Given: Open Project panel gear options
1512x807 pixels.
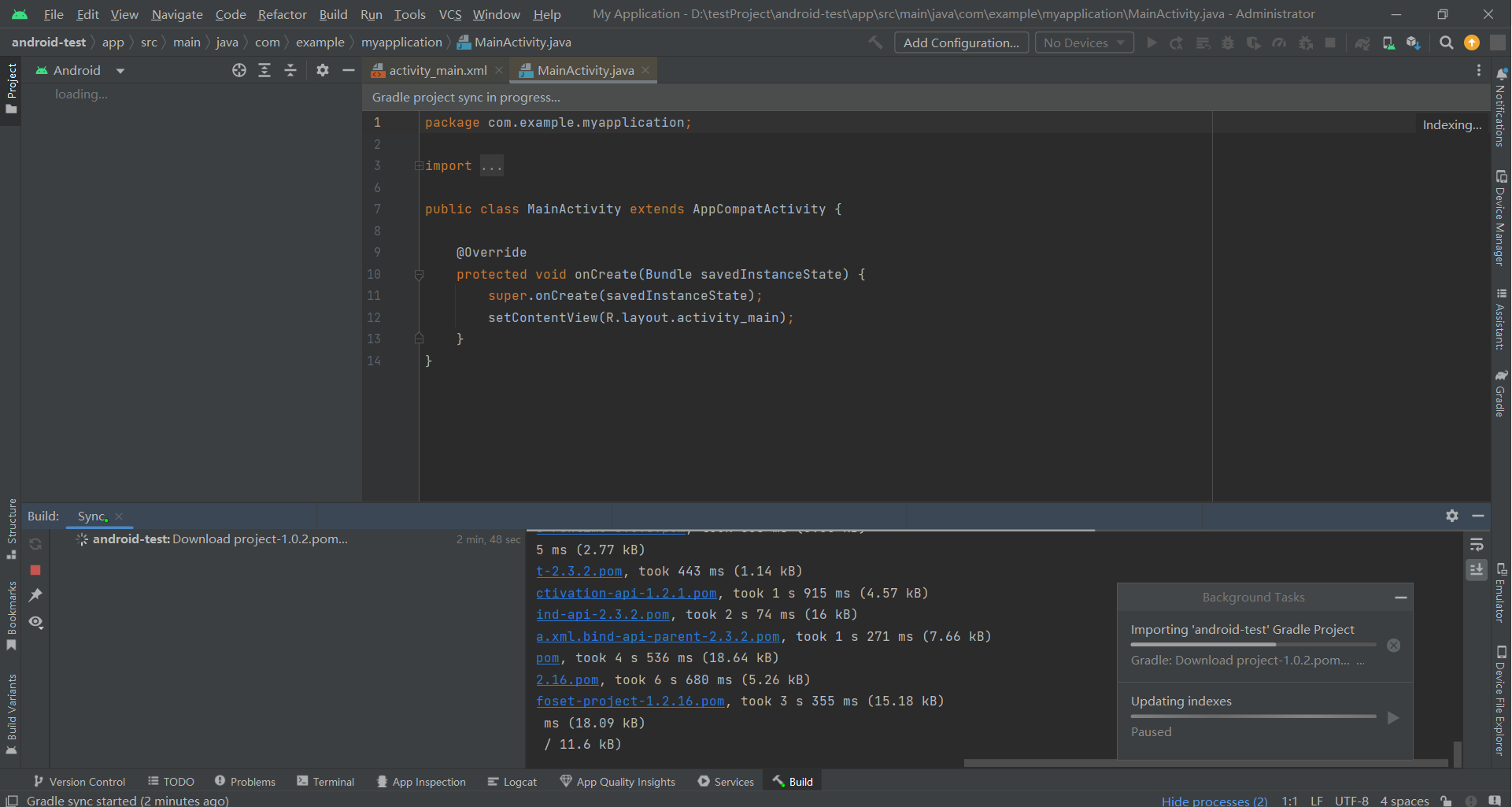Looking at the screenshot, I should tap(323, 70).
